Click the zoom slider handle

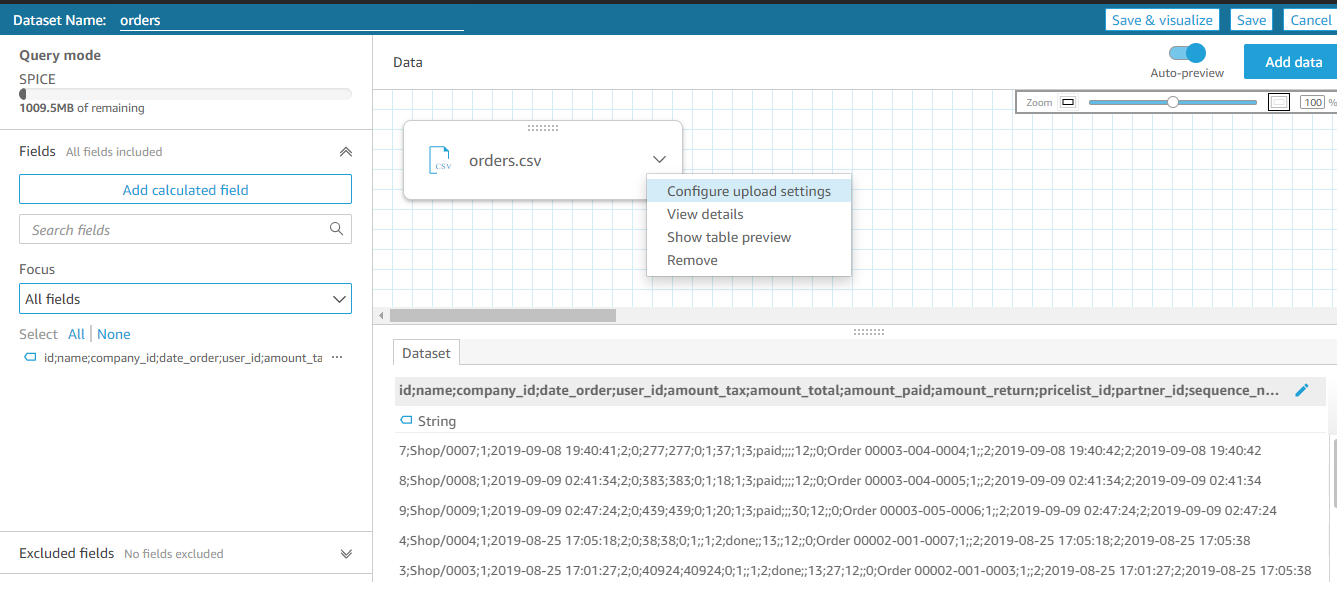tap(1173, 102)
